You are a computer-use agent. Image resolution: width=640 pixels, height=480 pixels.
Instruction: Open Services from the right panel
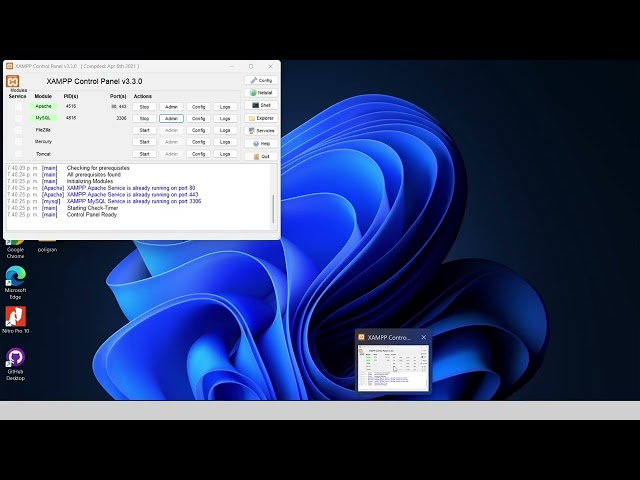click(x=261, y=131)
